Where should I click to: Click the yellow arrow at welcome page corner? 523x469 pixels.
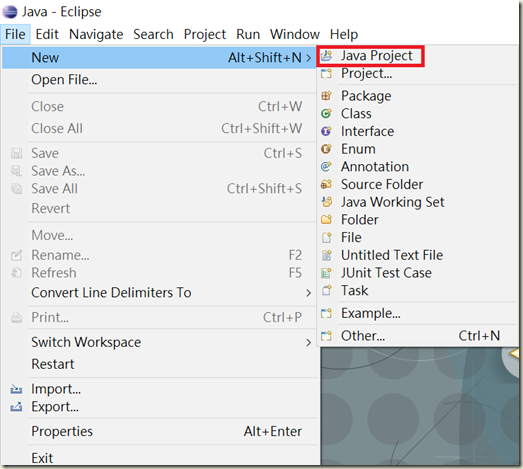click(515, 354)
